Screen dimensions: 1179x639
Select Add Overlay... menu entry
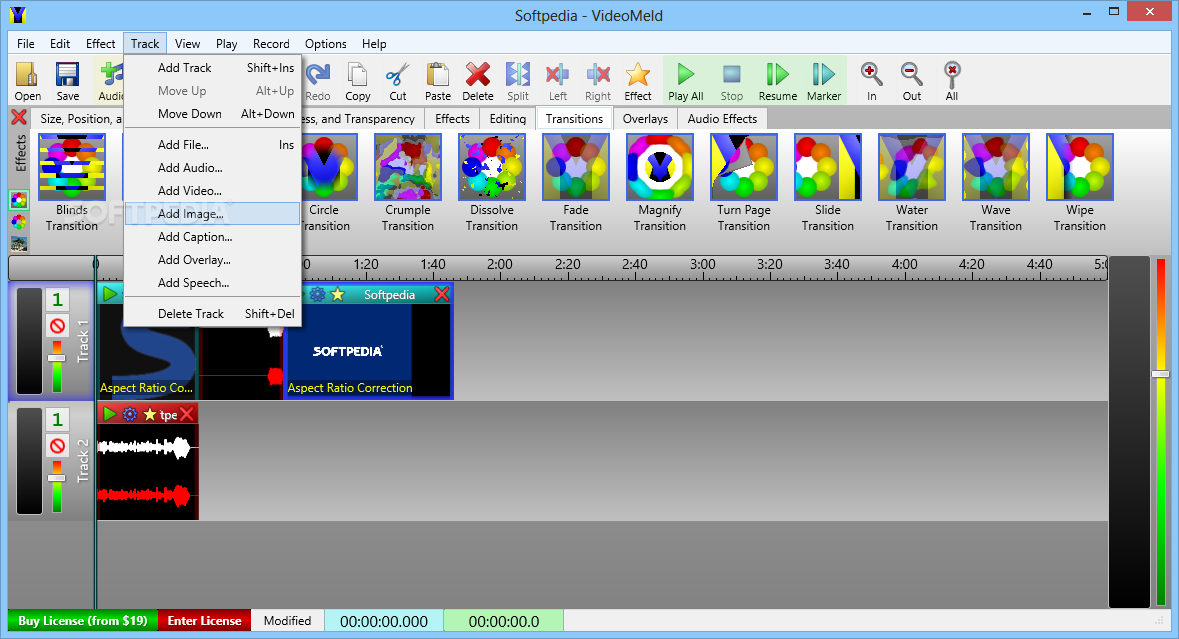(x=213, y=259)
